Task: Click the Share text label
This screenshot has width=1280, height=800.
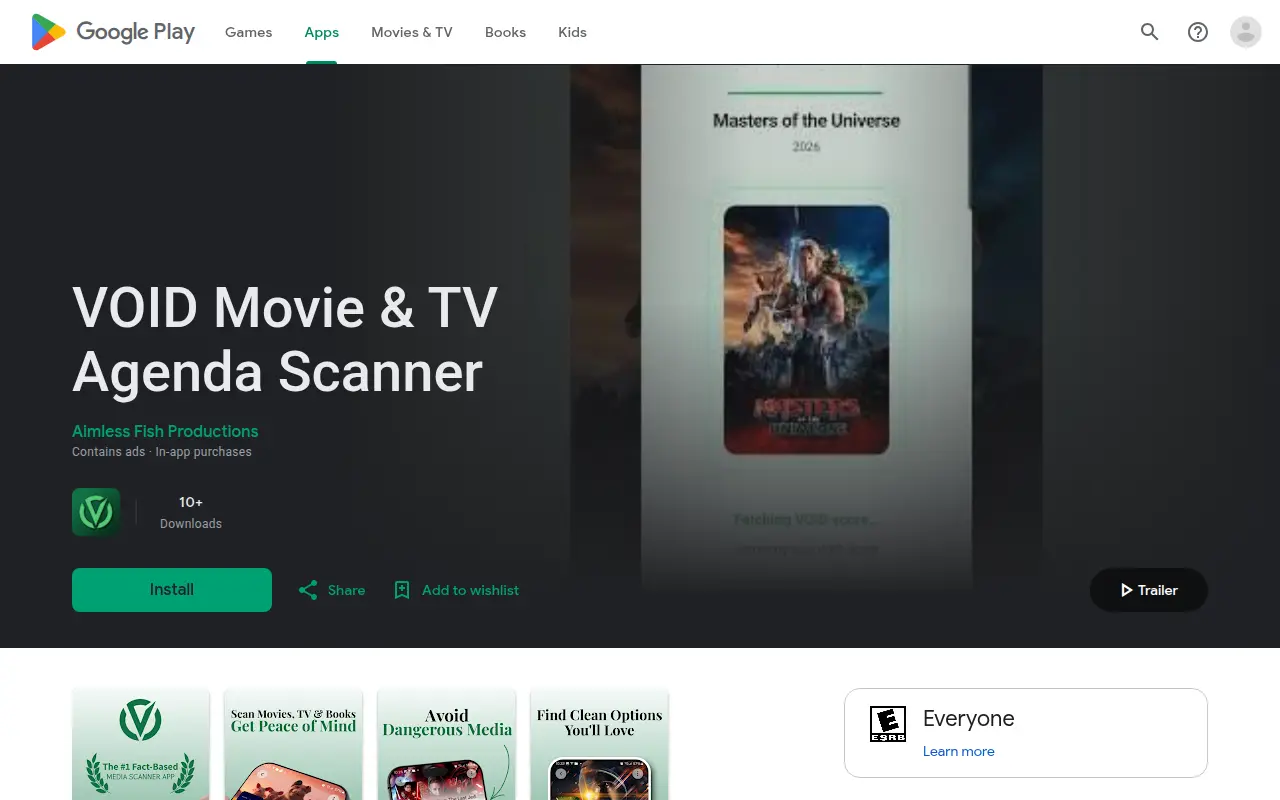Action: [x=346, y=590]
